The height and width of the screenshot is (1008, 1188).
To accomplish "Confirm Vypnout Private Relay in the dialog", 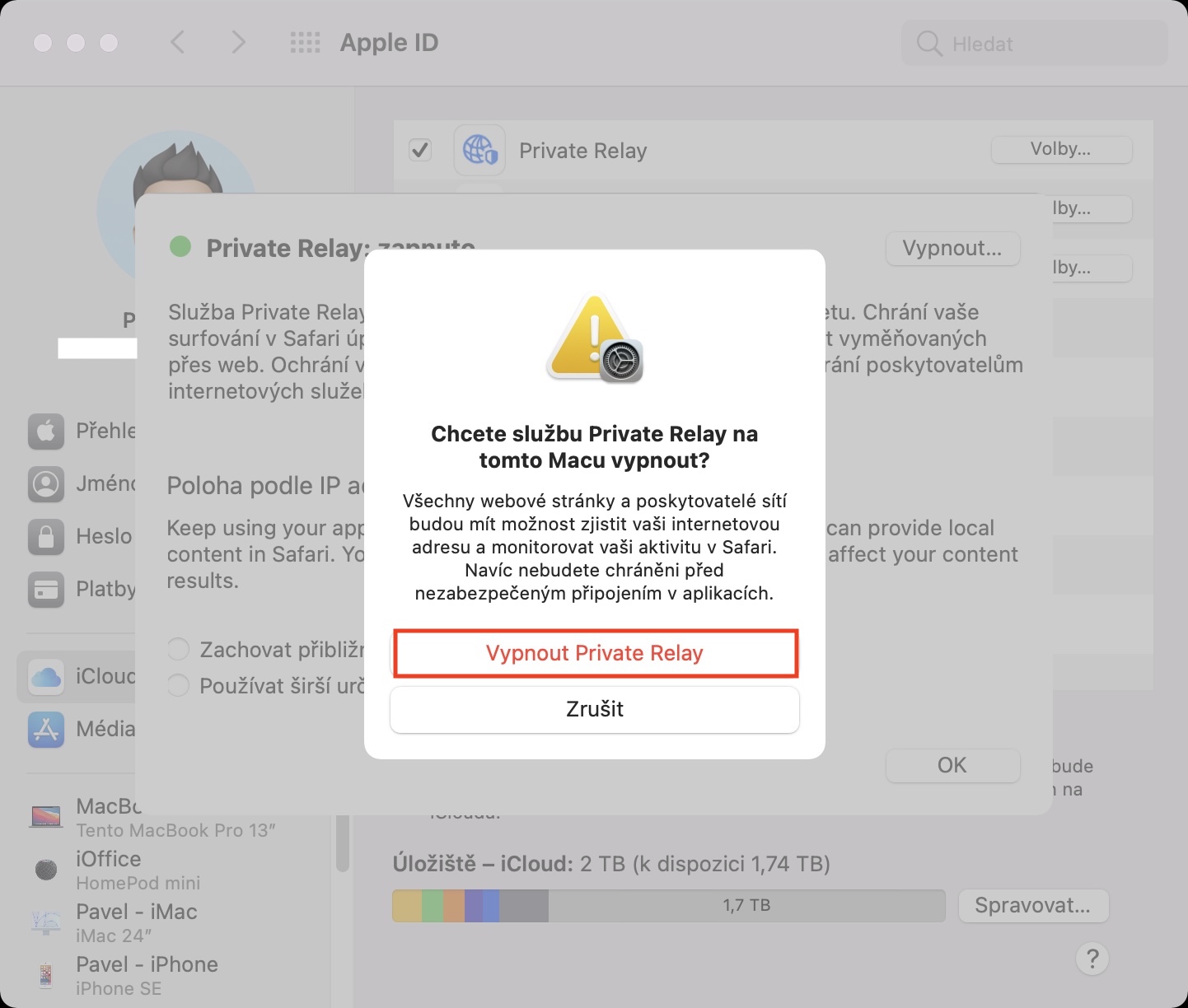I will click(595, 653).
